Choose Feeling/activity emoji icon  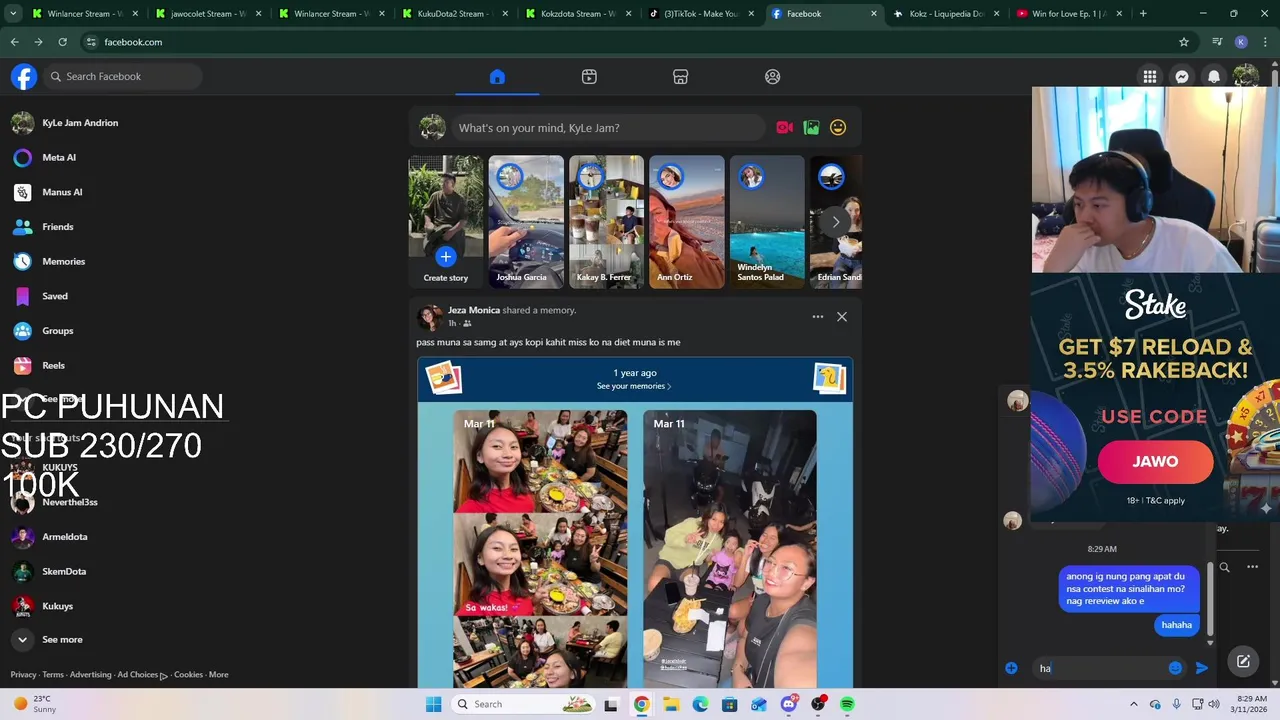coord(838,128)
